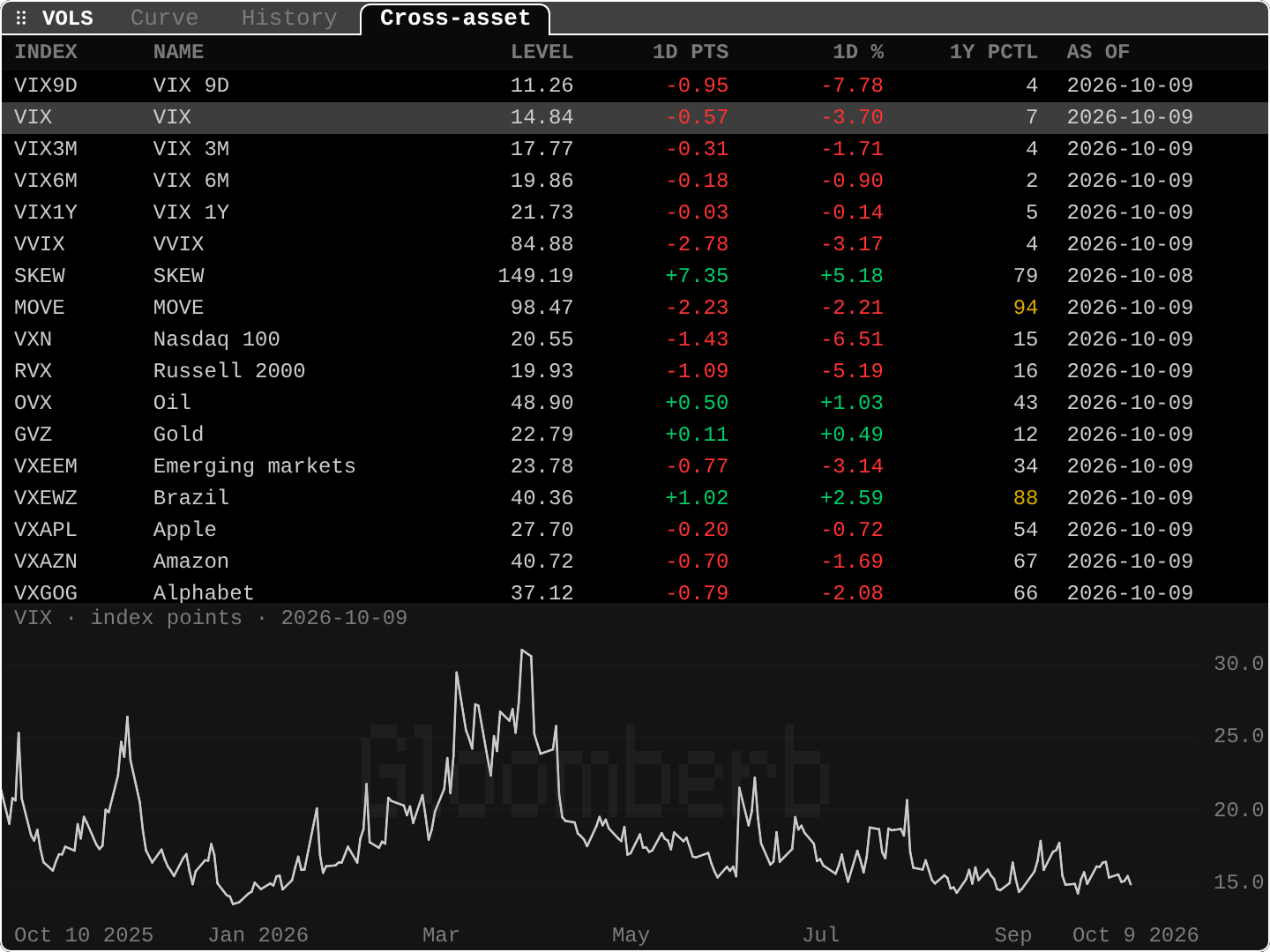
Task: Click the name 'Russell 2000'
Action: [x=229, y=371]
